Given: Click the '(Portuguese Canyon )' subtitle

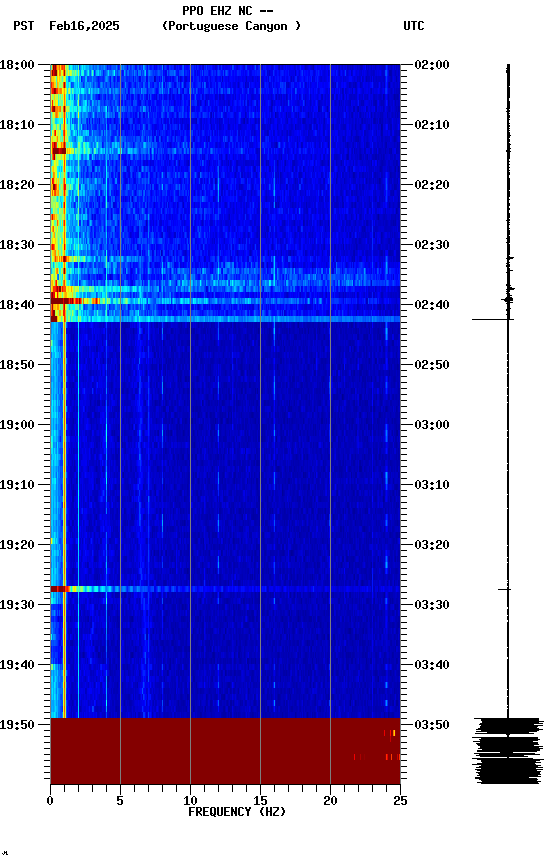Looking at the screenshot, I should pyautogui.click(x=231, y=26).
